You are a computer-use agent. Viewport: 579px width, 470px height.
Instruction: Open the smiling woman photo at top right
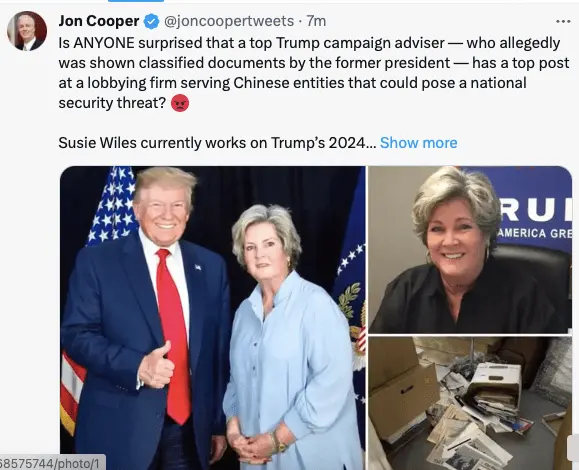click(470, 250)
